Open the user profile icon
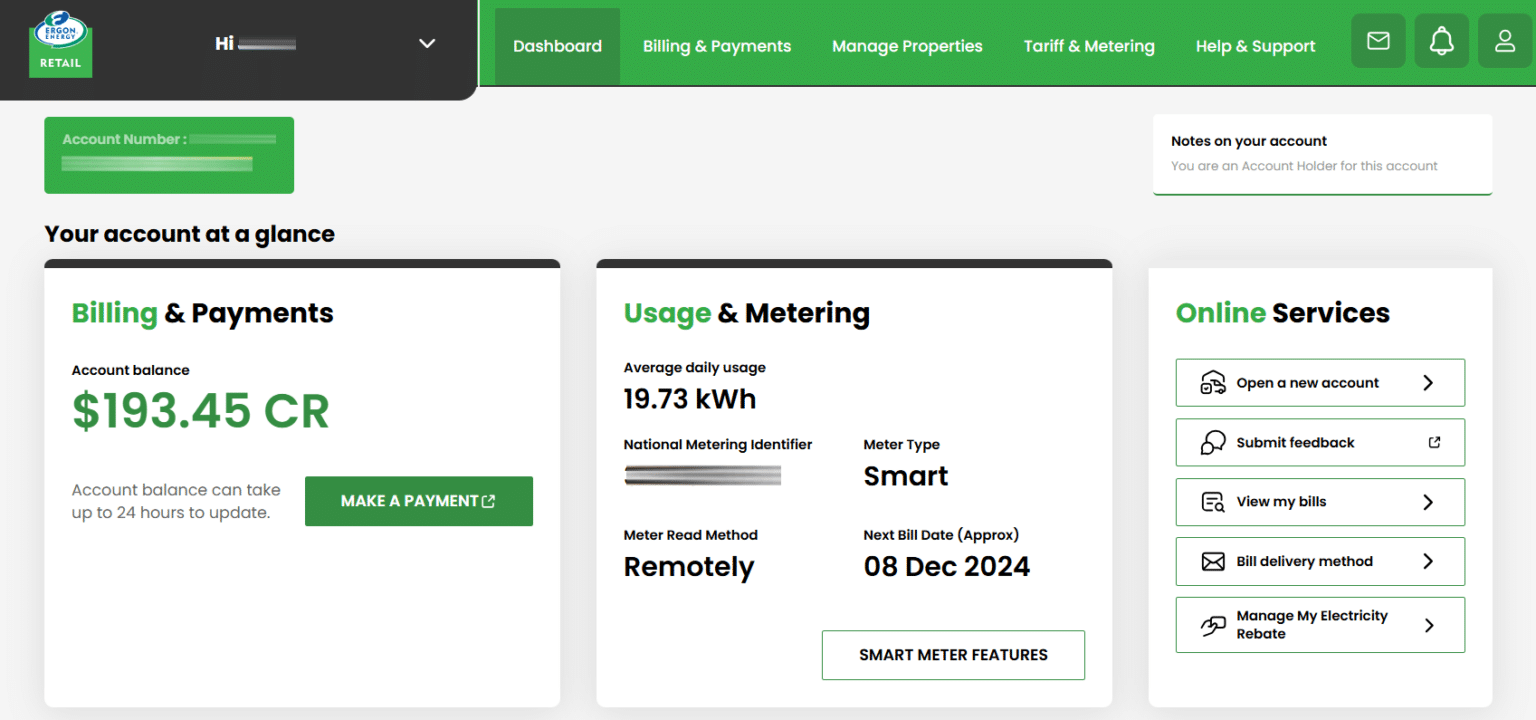This screenshot has height=720, width=1536. [x=1505, y=41]
